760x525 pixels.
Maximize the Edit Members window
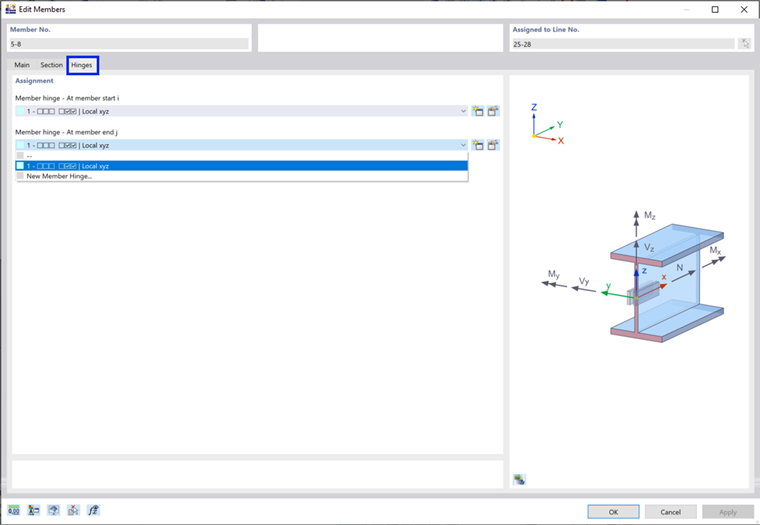click(715, 9)
